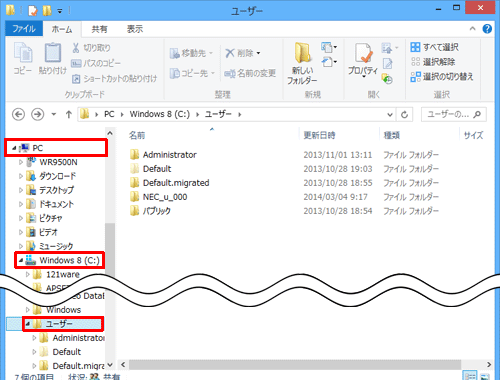Click the History icon in the open group
The width and height of the screenshot is (500, 380).
387,79
